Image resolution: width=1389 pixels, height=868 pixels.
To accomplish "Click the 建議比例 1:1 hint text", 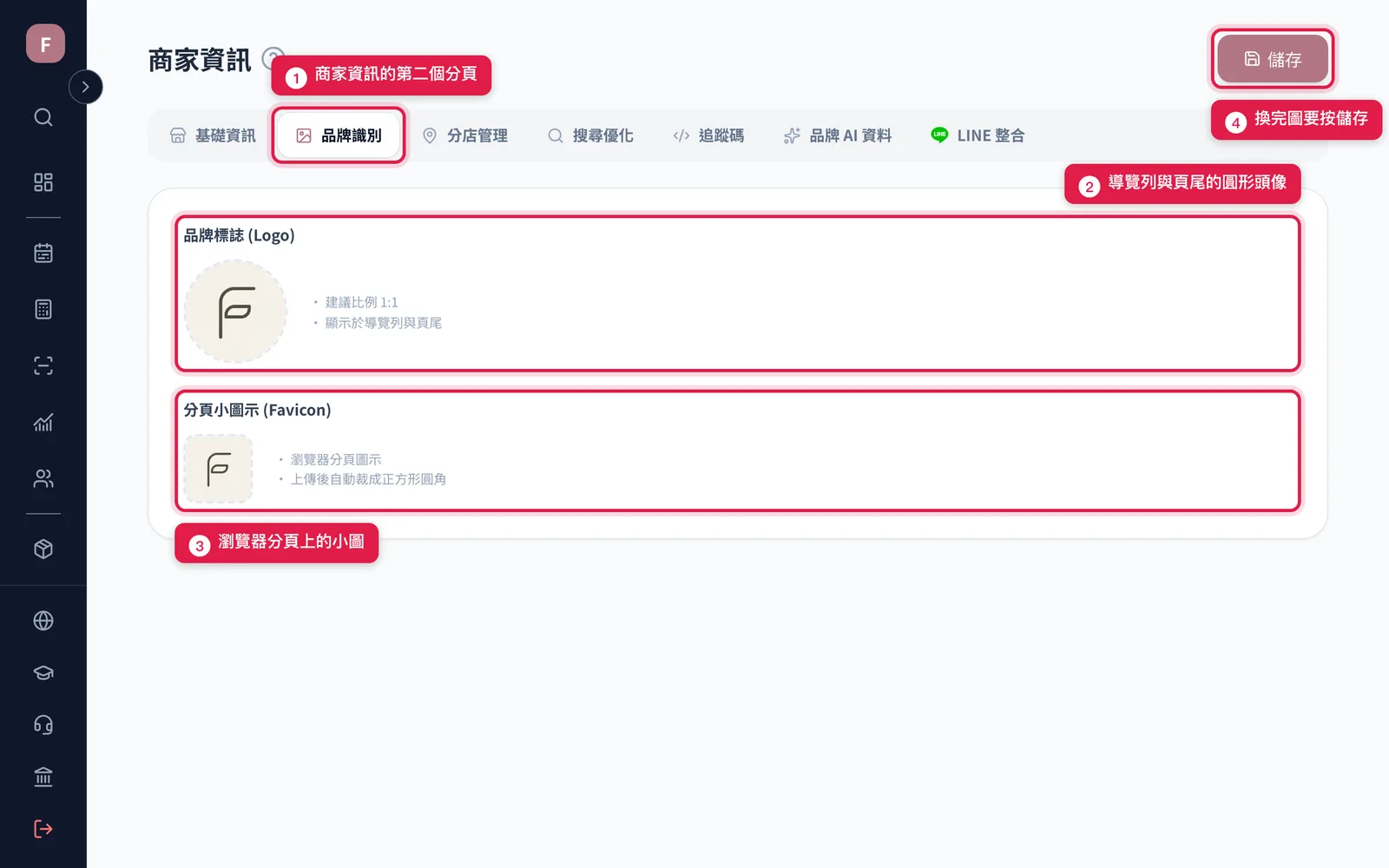I will (361, 302).
